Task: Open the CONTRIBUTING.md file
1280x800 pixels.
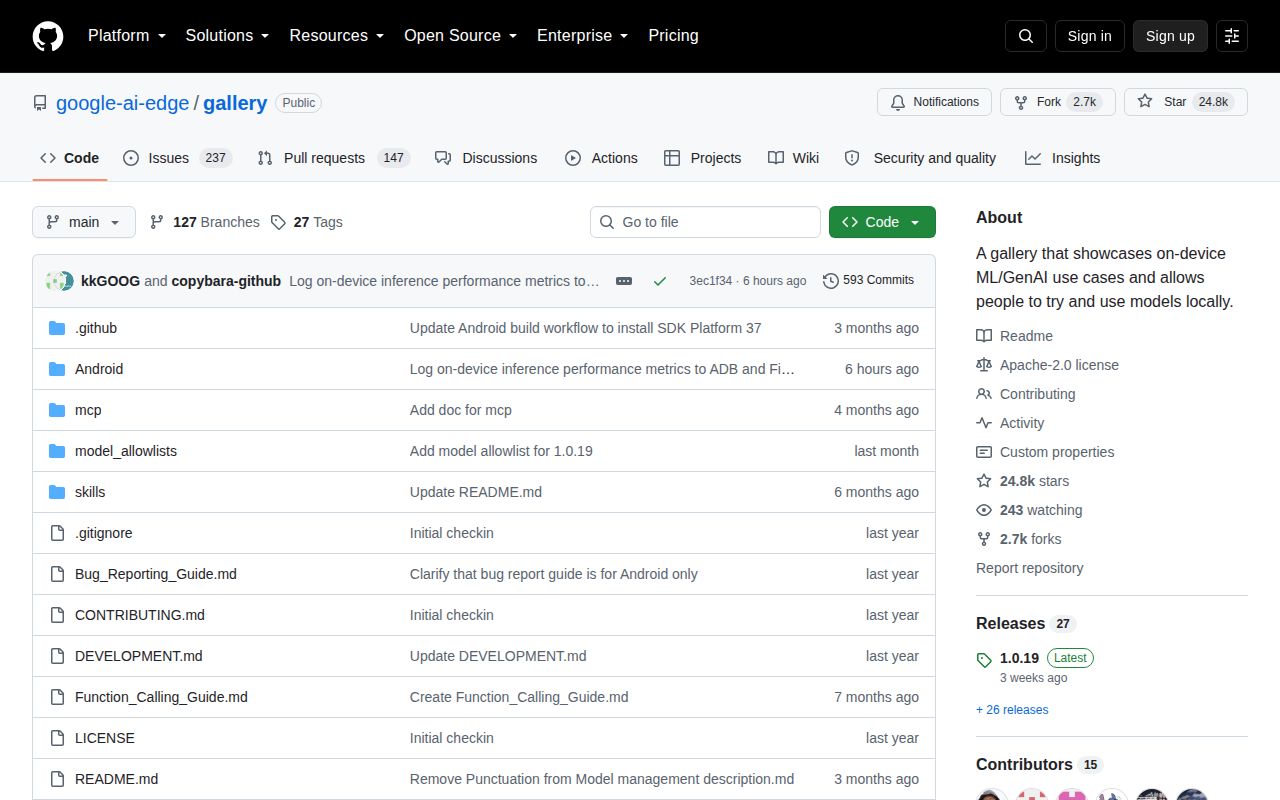Action: [x=140, y=615]
